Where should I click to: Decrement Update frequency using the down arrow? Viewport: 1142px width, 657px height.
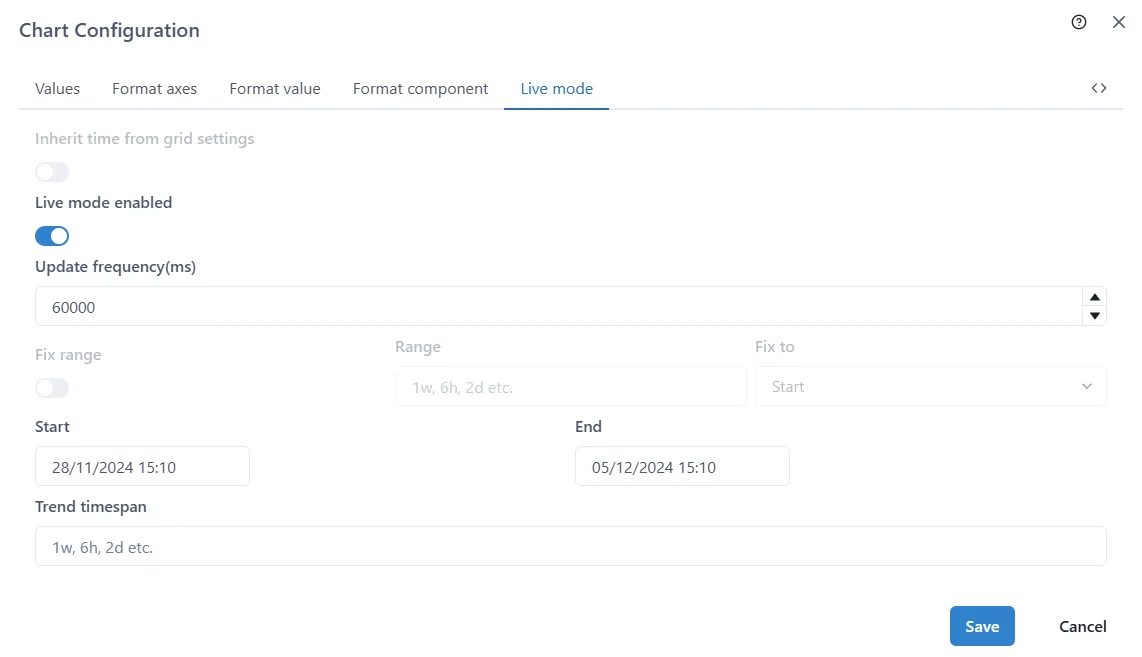[1095, 316]
